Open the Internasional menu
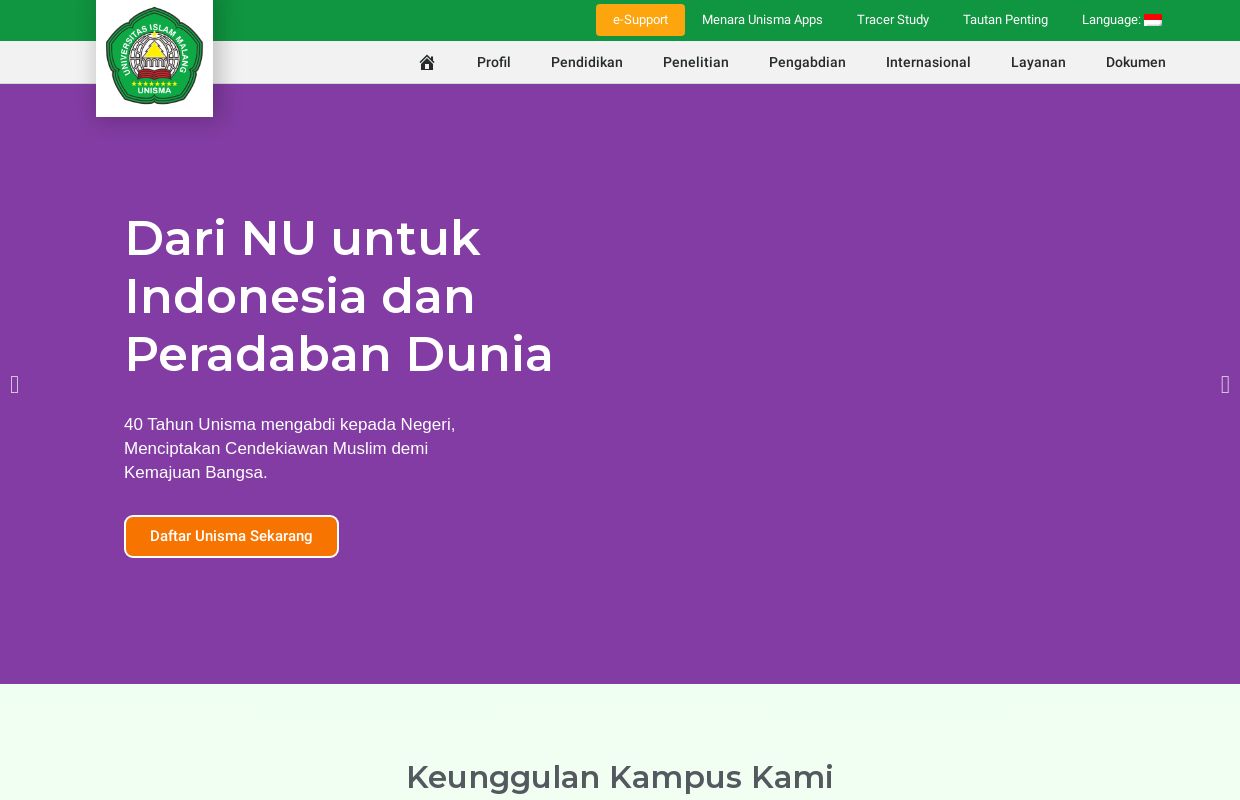This screenshot has width=1240, height=800. click(x=928, y=62)
